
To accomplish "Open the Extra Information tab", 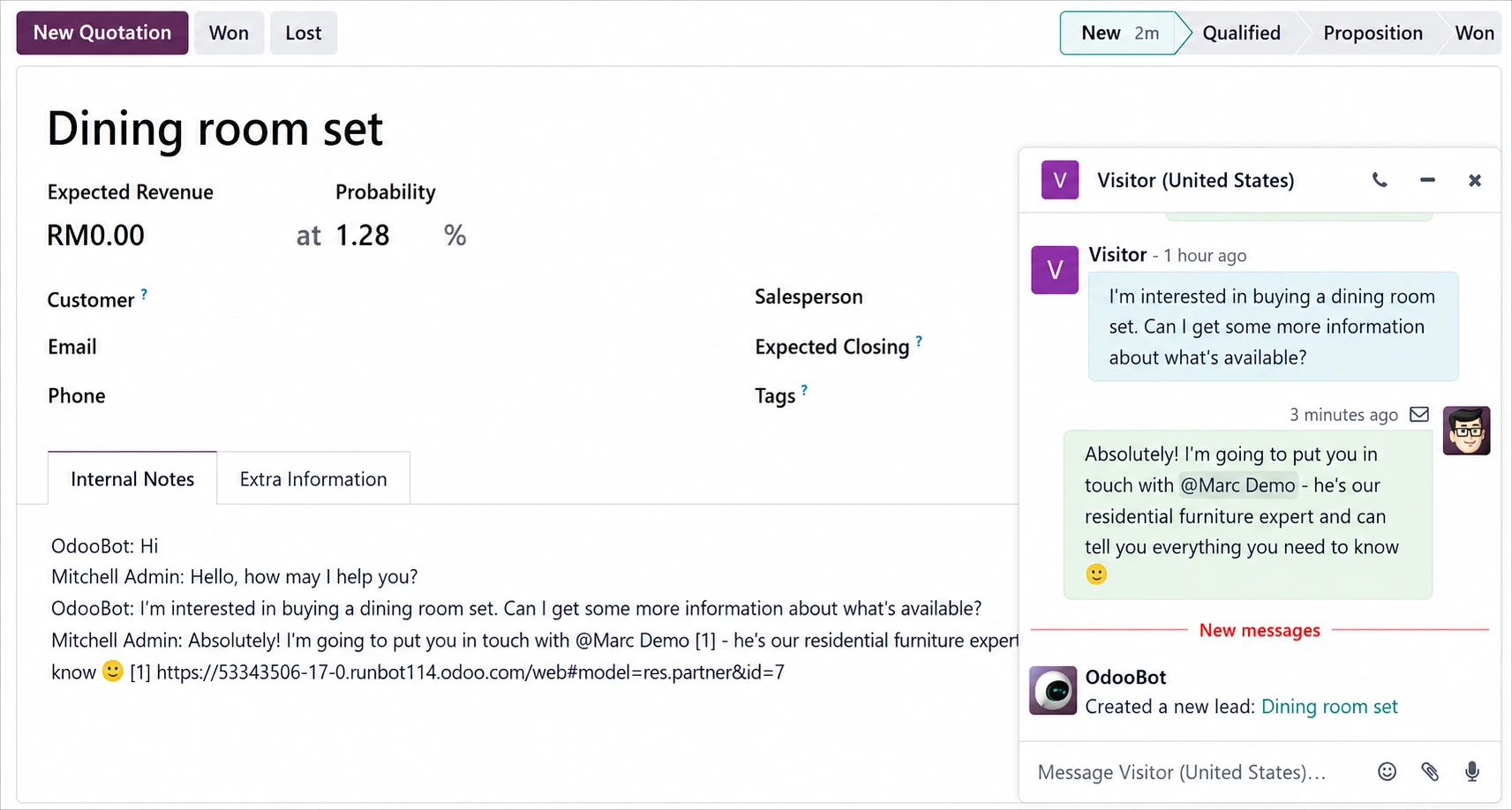I will (x=313, y=478).
